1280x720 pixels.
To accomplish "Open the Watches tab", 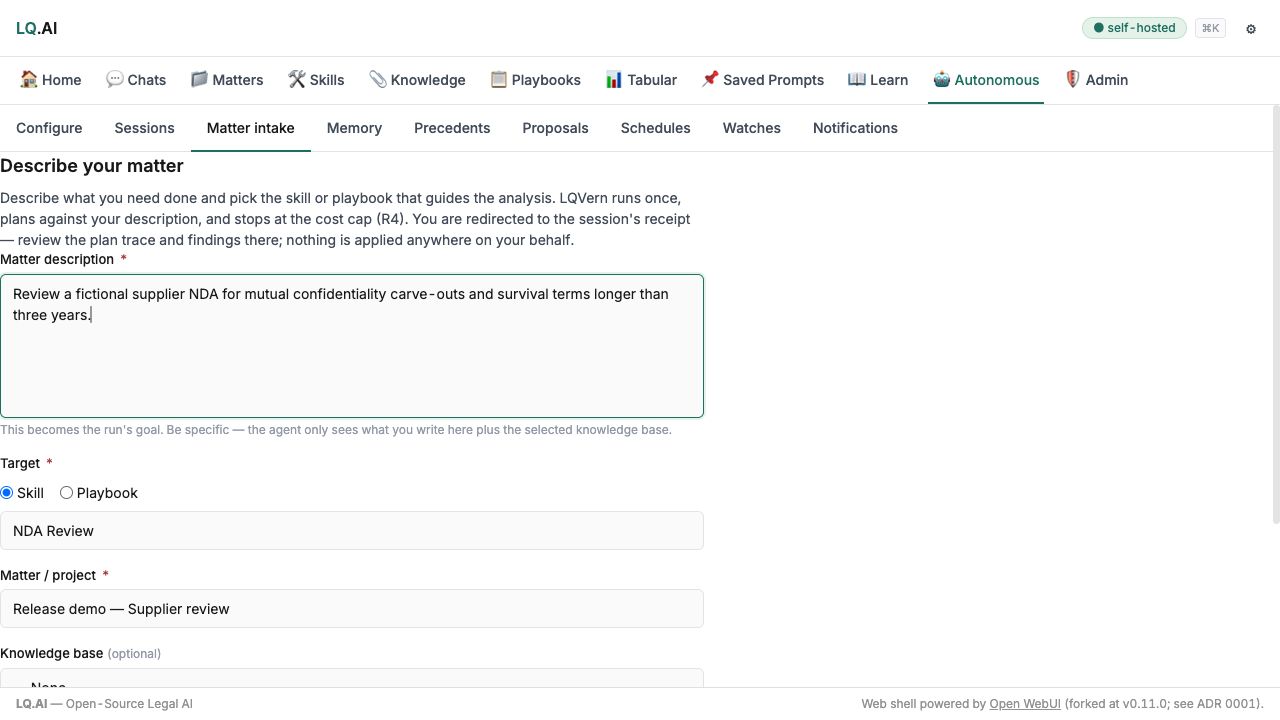I will (752, 128).
